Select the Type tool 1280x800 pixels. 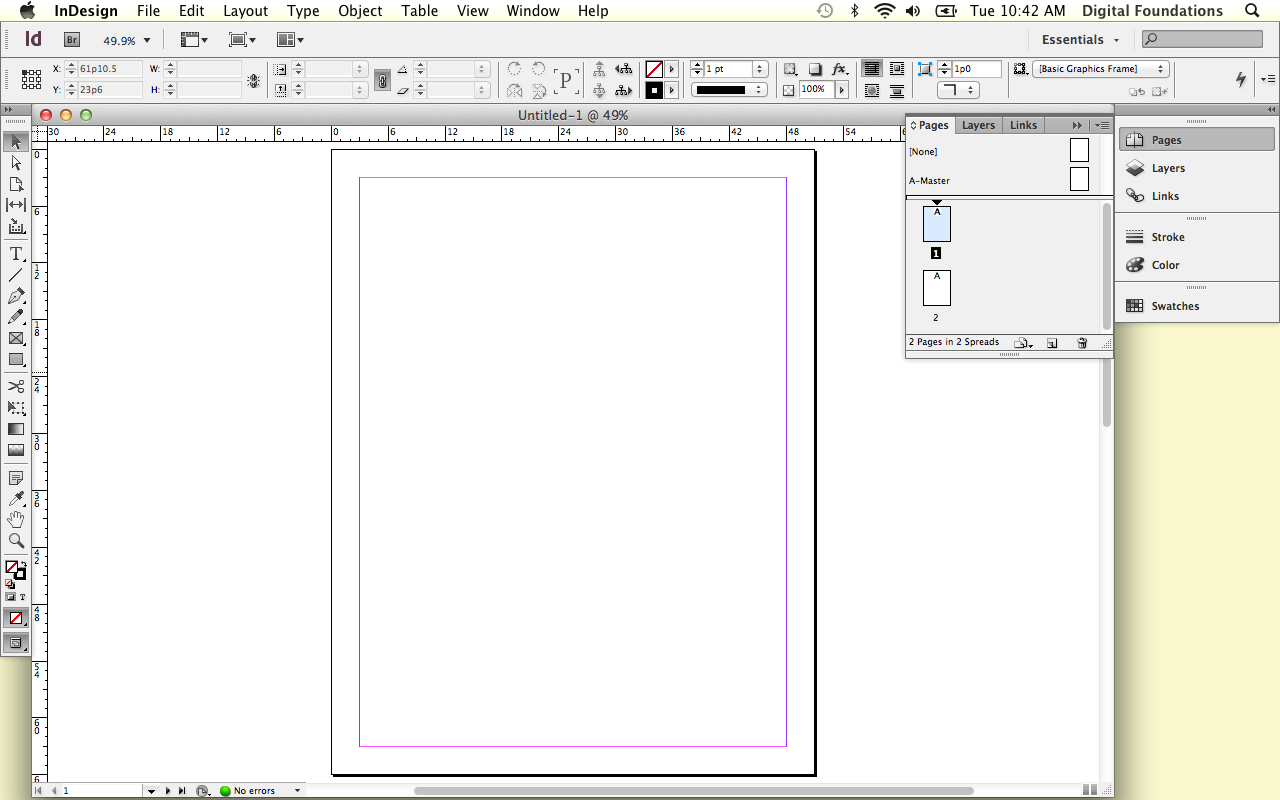pyautogui.click(x=16, y=254)
